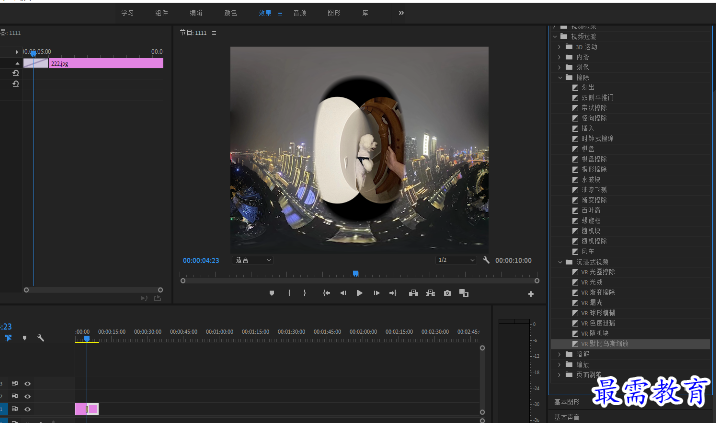
Task: Click the Add Marker button in Program monitor
Action: click(x=272, y=293)
